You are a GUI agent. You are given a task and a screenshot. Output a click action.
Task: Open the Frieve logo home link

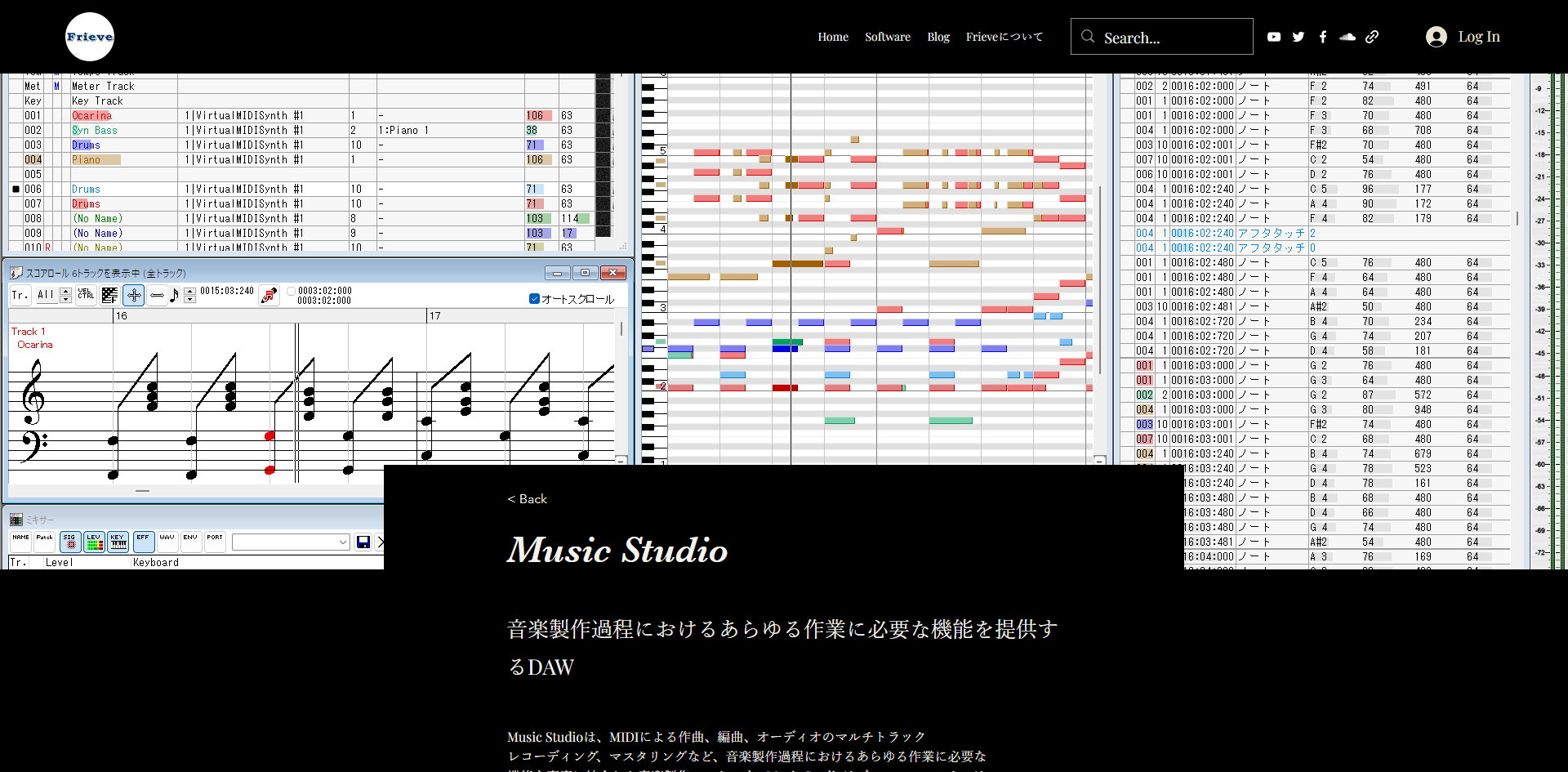pyautogui.click(x=90, y=37)
